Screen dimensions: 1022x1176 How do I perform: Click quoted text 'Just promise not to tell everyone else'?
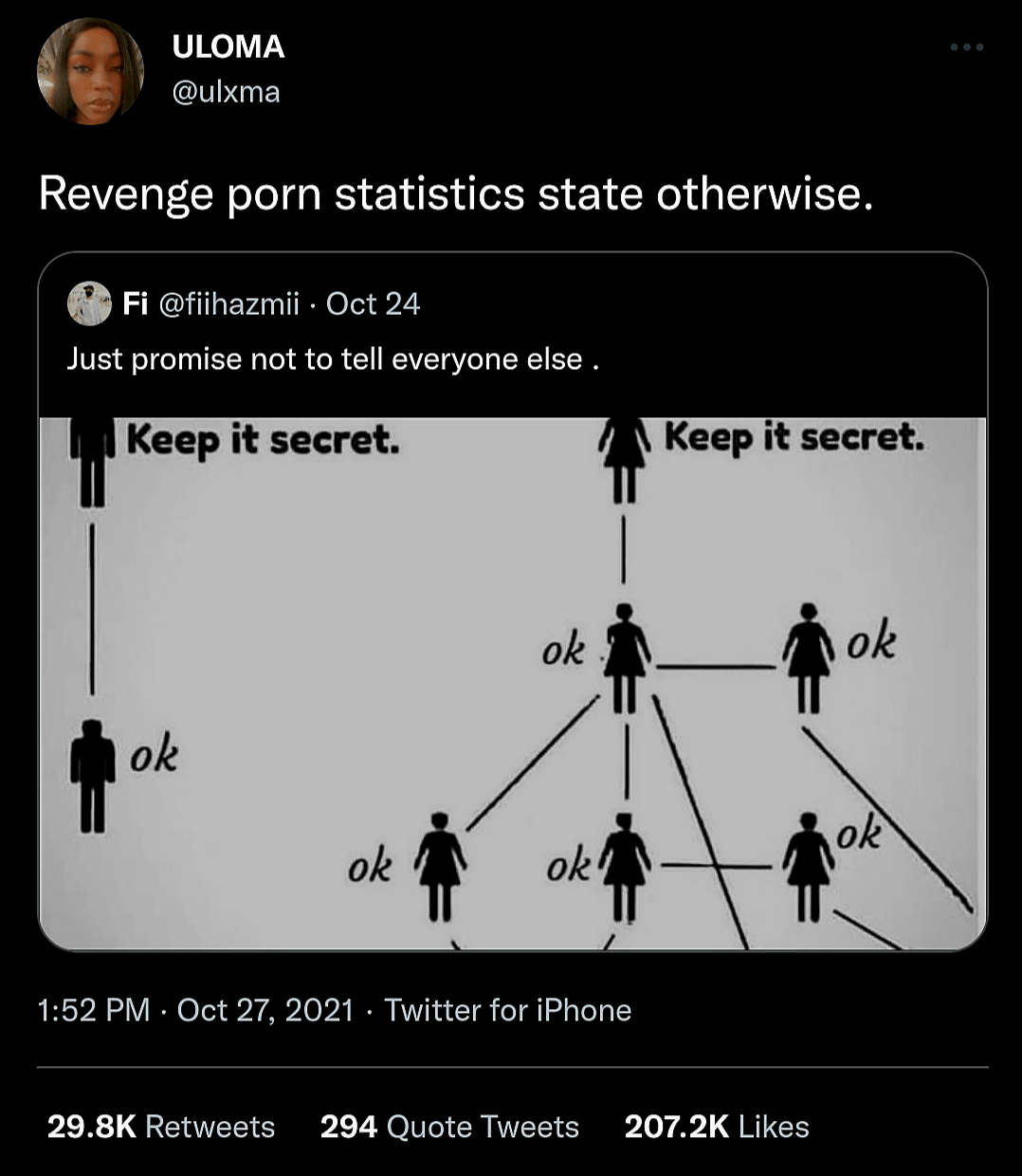coord(332,359)
